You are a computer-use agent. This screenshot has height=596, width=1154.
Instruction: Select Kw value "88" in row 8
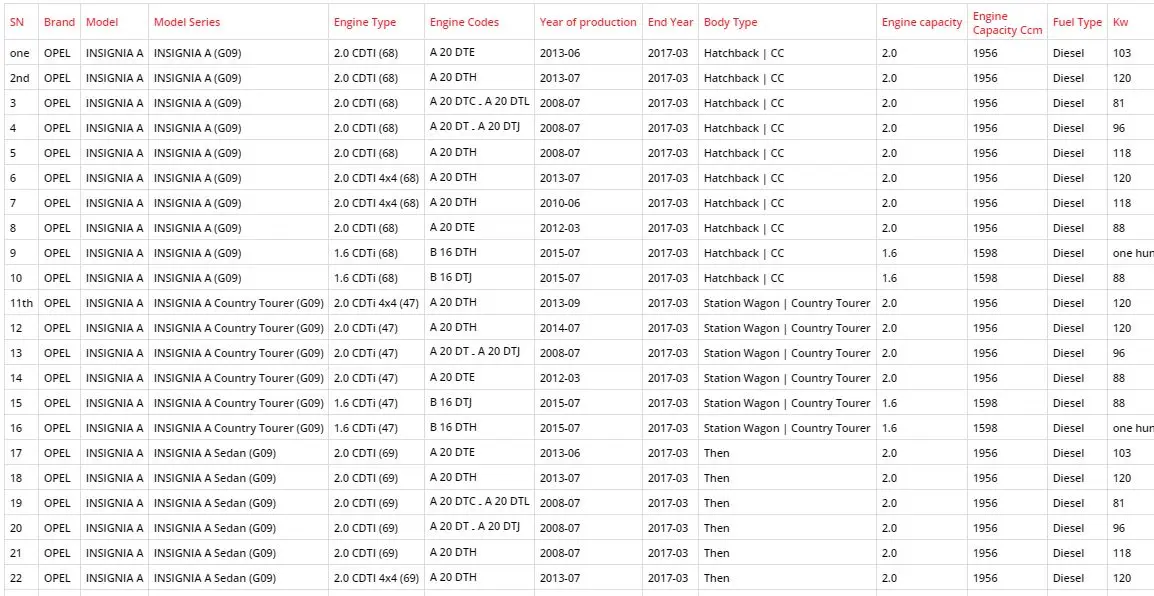coord(1119,228)
